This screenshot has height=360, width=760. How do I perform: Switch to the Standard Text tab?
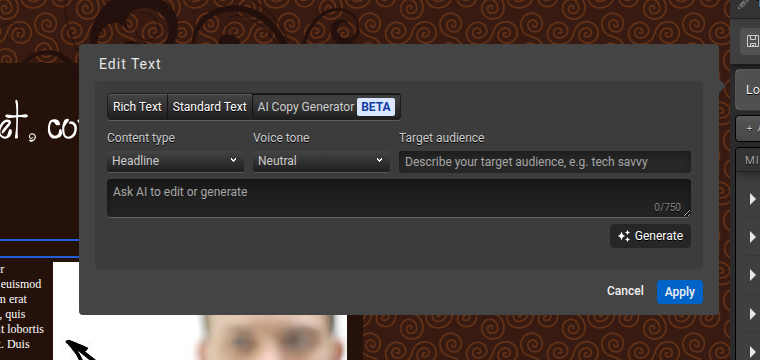point(209,107)
